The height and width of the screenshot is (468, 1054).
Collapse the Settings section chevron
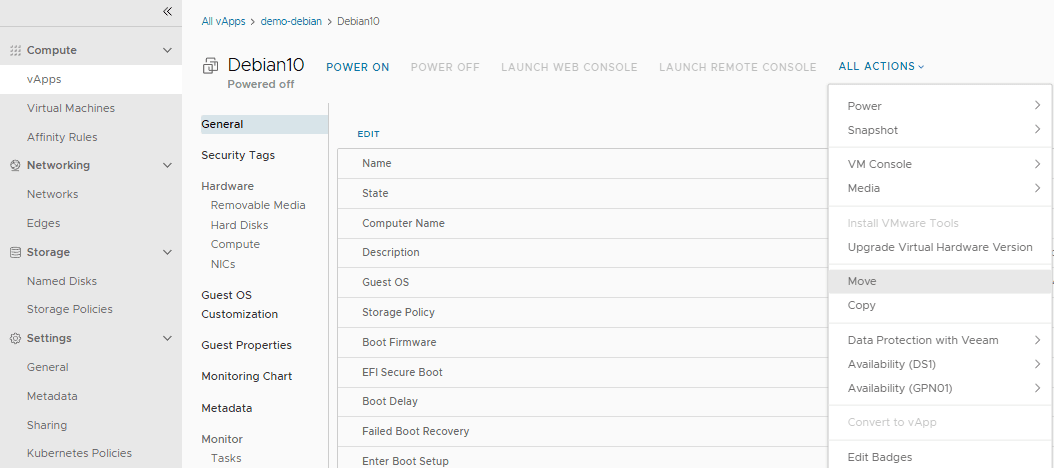[x=167, y=338]
